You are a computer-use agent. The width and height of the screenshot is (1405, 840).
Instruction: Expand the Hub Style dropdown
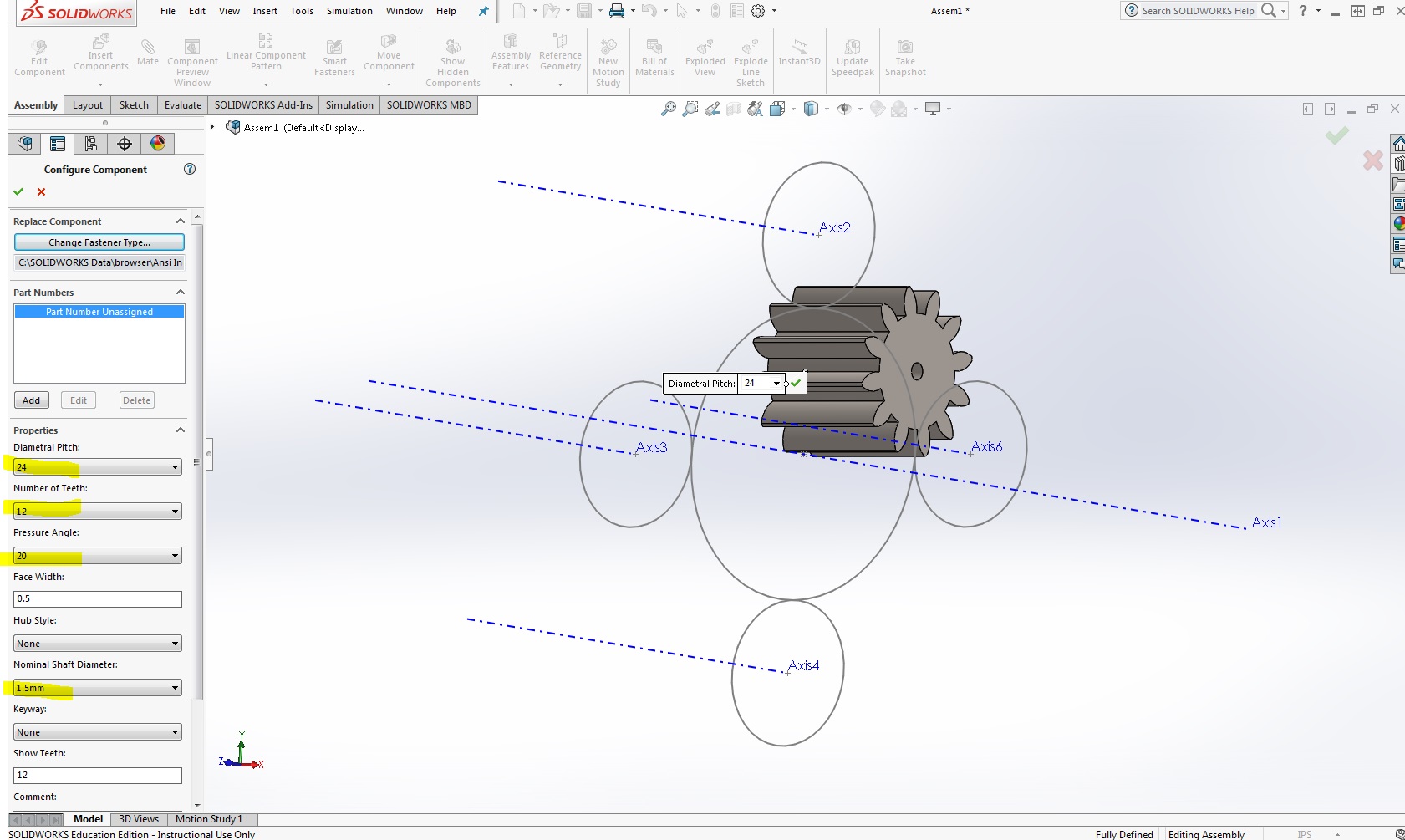point(175,644)
